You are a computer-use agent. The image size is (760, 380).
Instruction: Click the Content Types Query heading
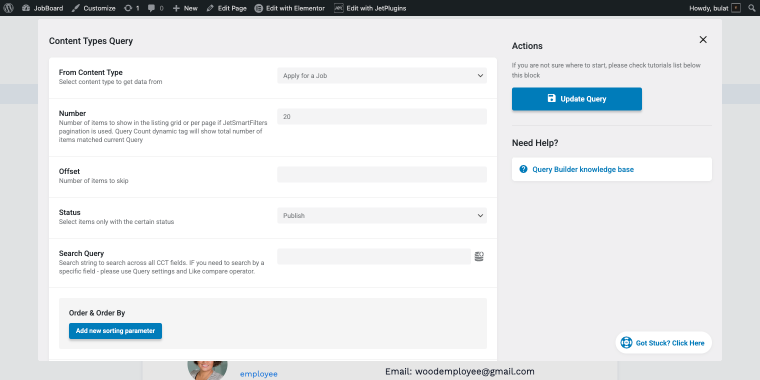click(91, 41)
